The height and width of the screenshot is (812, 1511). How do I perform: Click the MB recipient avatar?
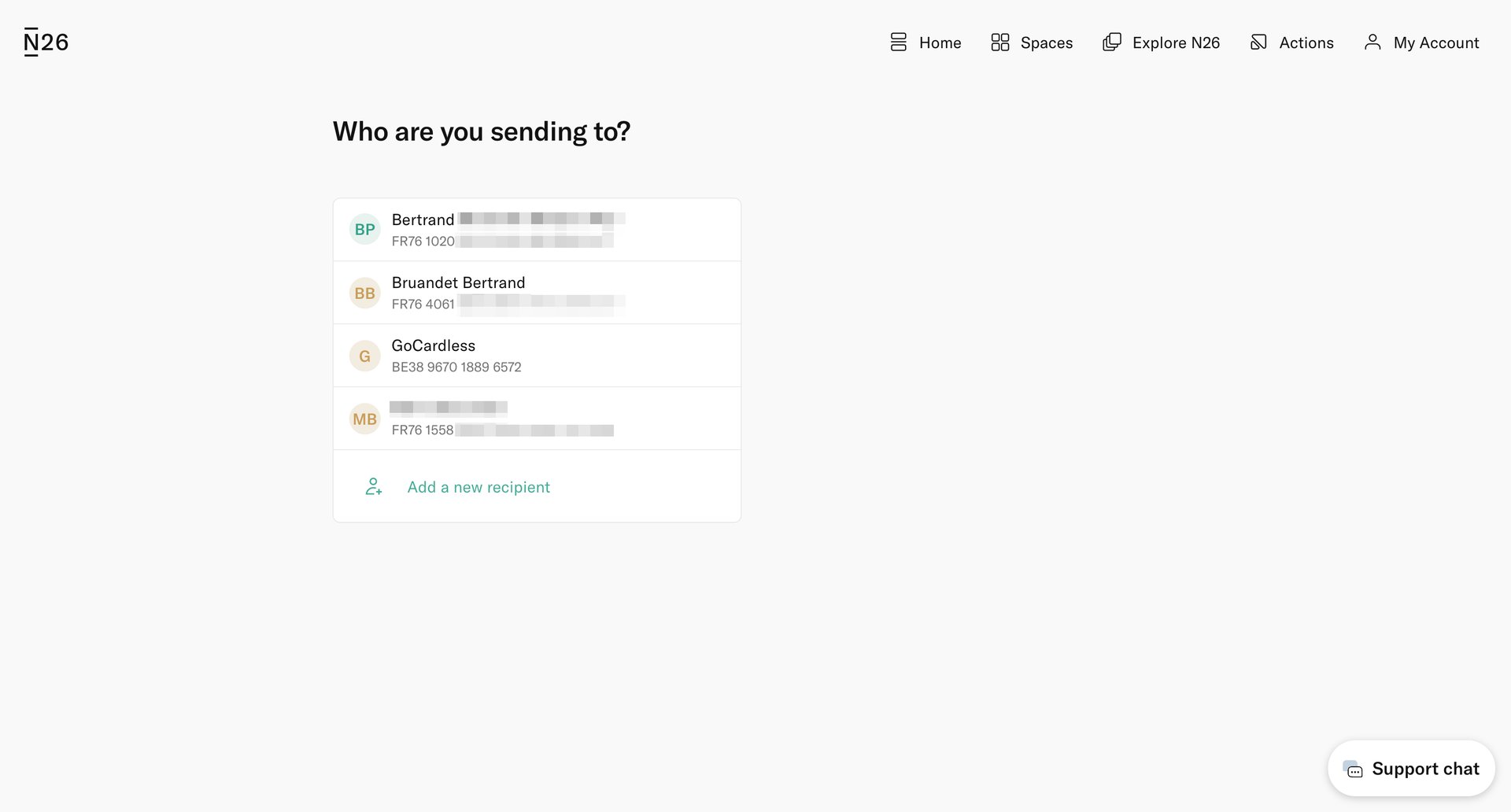(x=364, y=418)
